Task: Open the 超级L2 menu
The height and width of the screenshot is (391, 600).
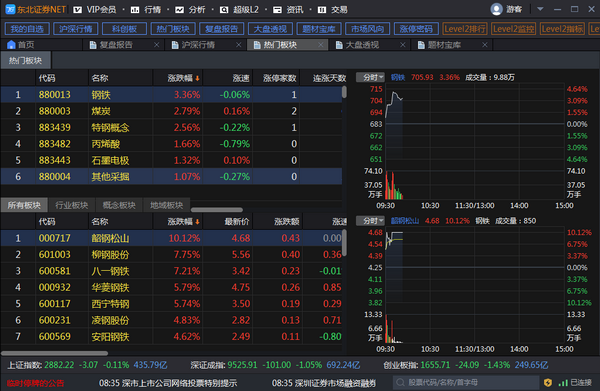Action: click(239, 10)
